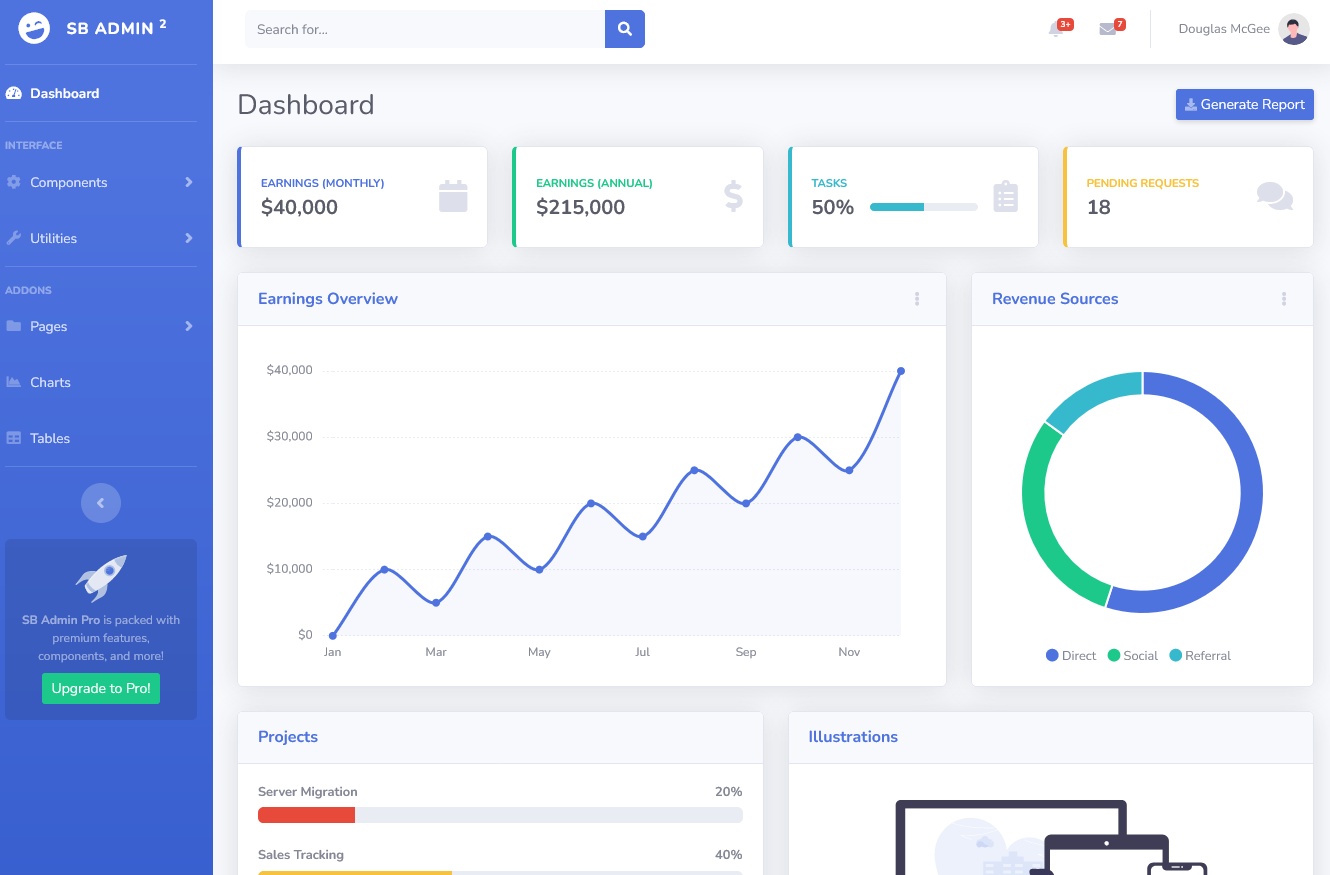This screenshot has width=1330, height=875.
Task: Open Tables from the sidebar
Action: point(101,438)
